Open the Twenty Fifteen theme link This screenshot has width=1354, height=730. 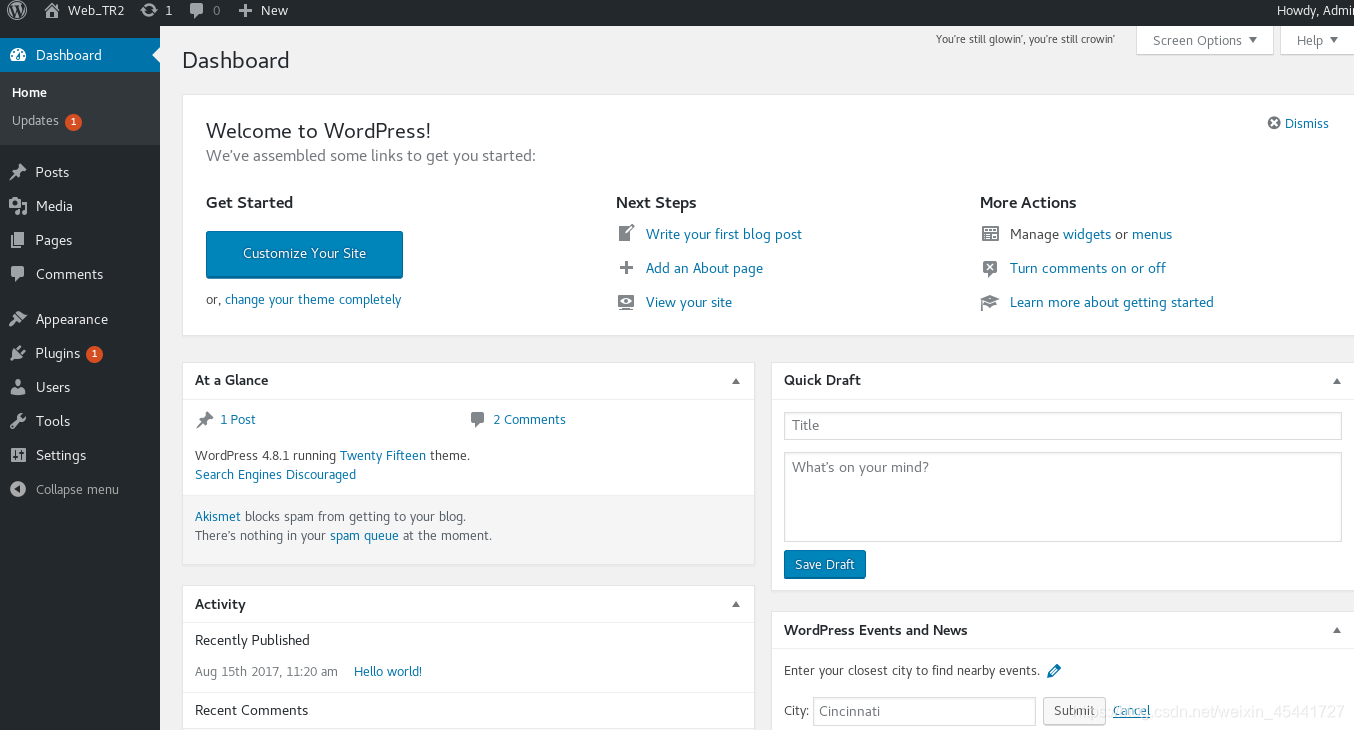tap(383, 455)
